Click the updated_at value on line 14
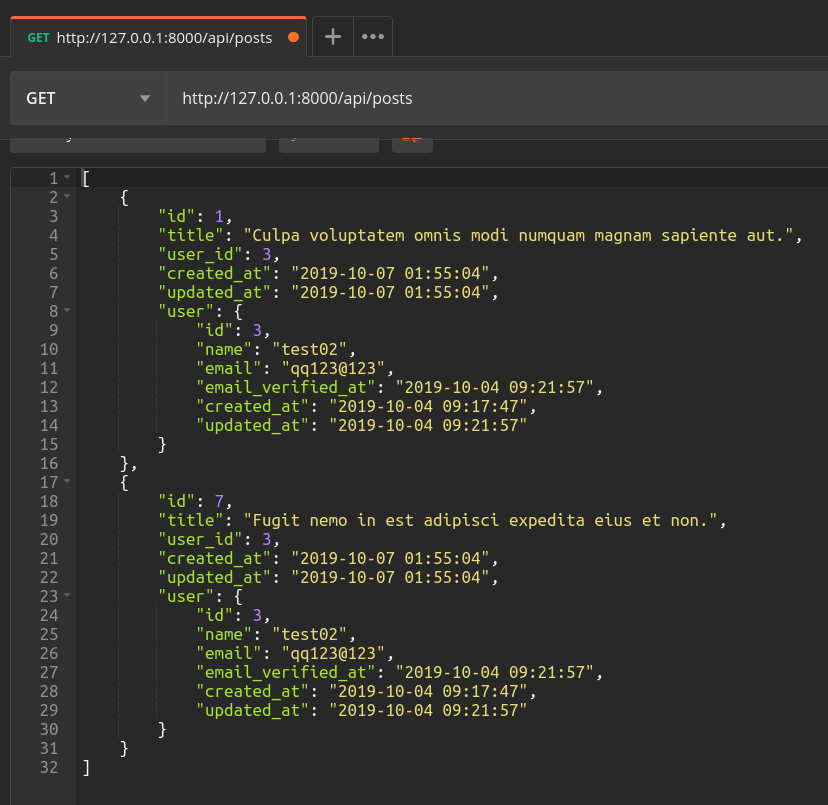This screenshot has height=805, width=828. click(428, 425)
